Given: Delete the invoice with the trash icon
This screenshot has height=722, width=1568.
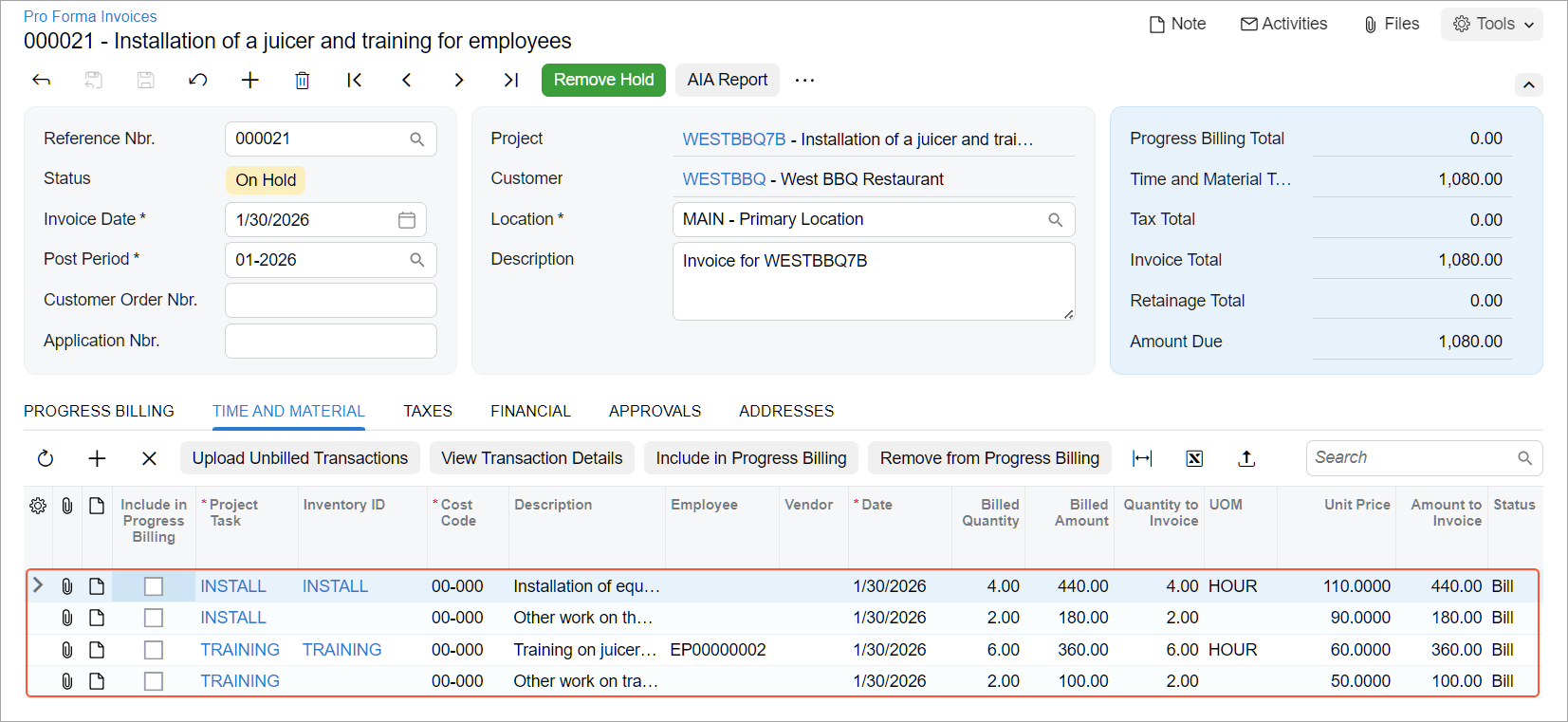Looking at the screenshot, I should click(x=302, y=80).
